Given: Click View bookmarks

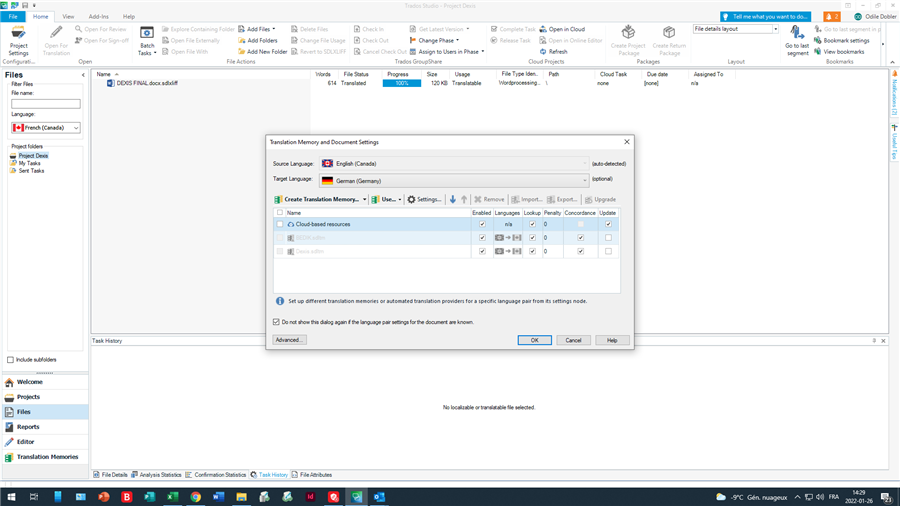Looking at the screenshot, I should pos(839,52).
